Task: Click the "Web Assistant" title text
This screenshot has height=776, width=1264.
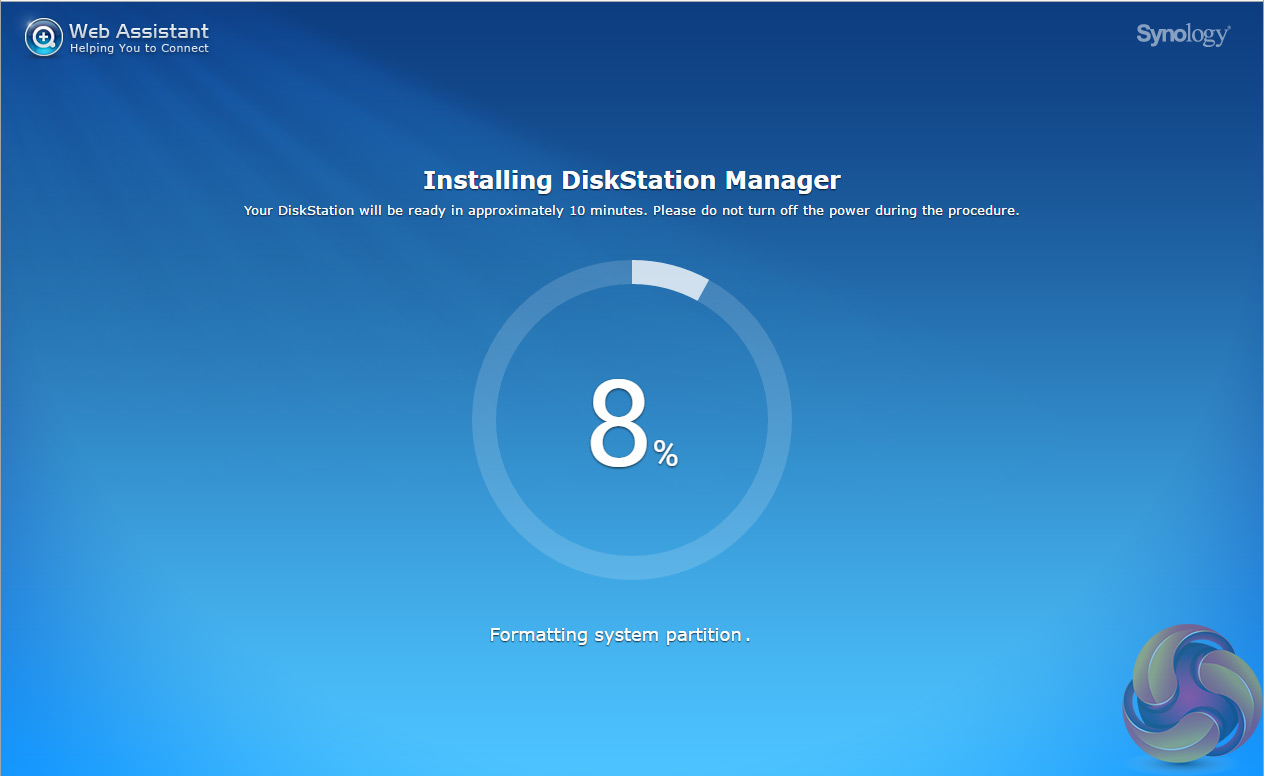Action: point(139,31)
